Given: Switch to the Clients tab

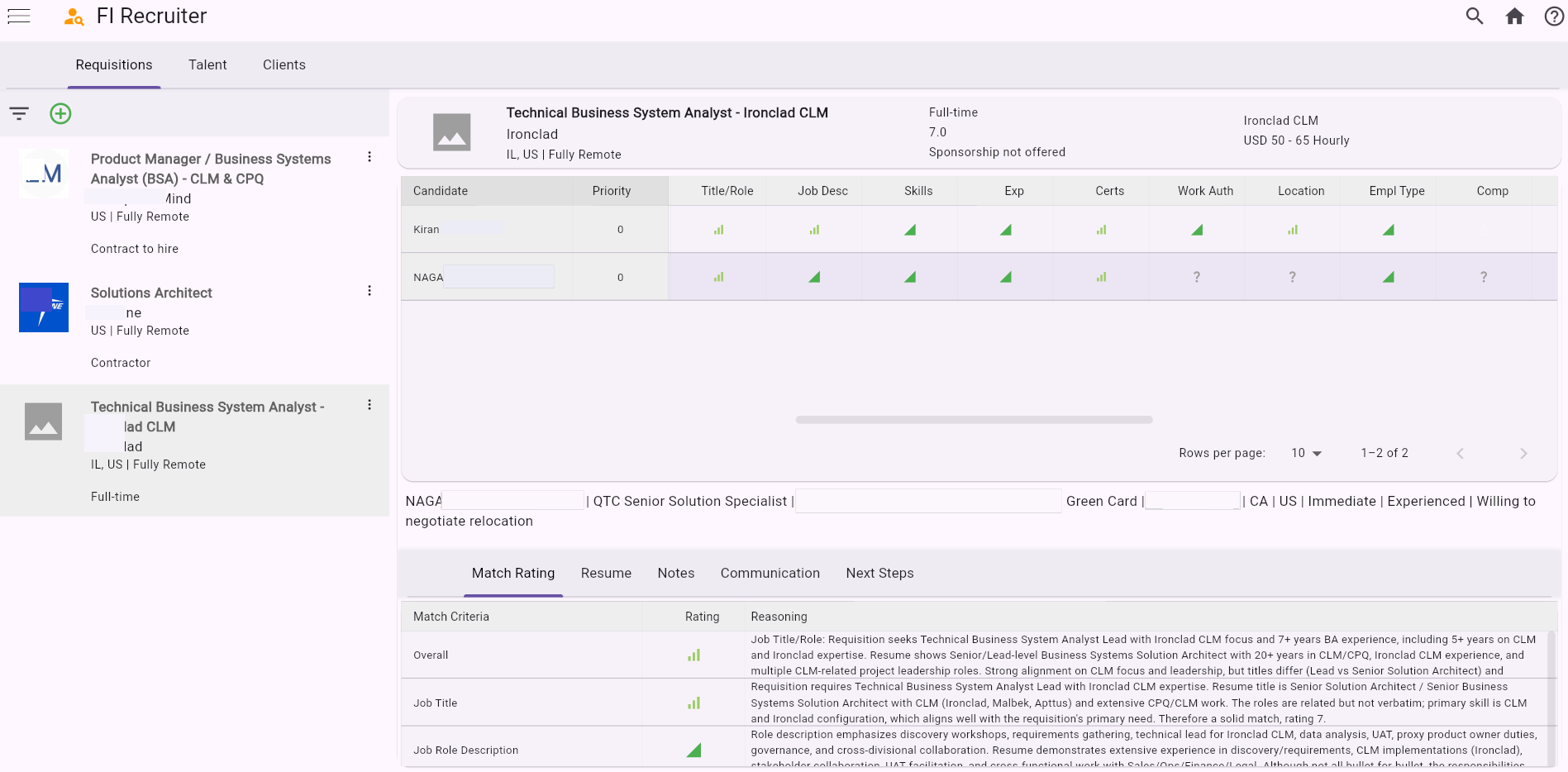Looking at the screenshot, I should click(284, 64).
